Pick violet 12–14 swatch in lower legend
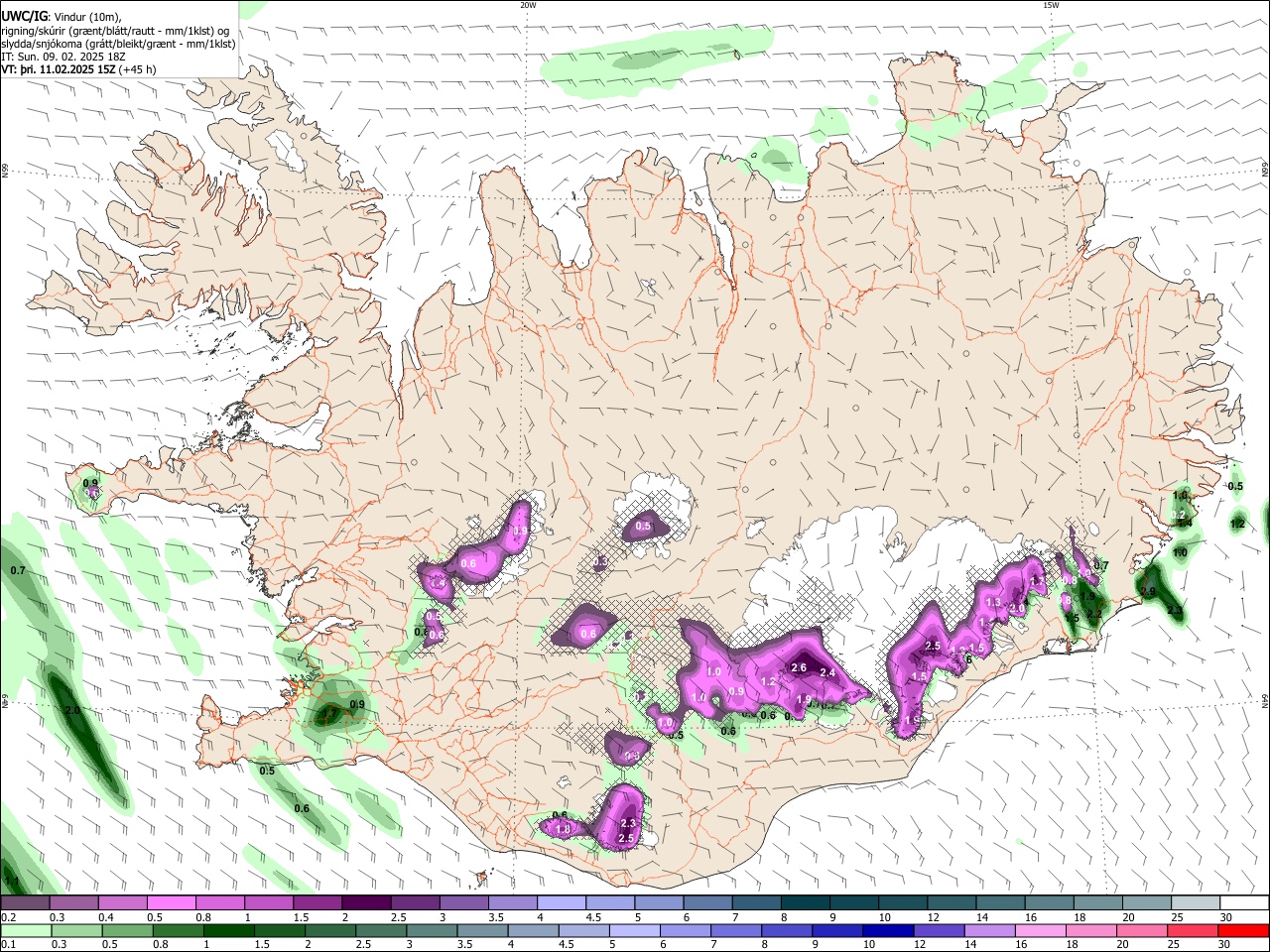Viewport: 1270px width, 952px height. click(x=939, y=930)
